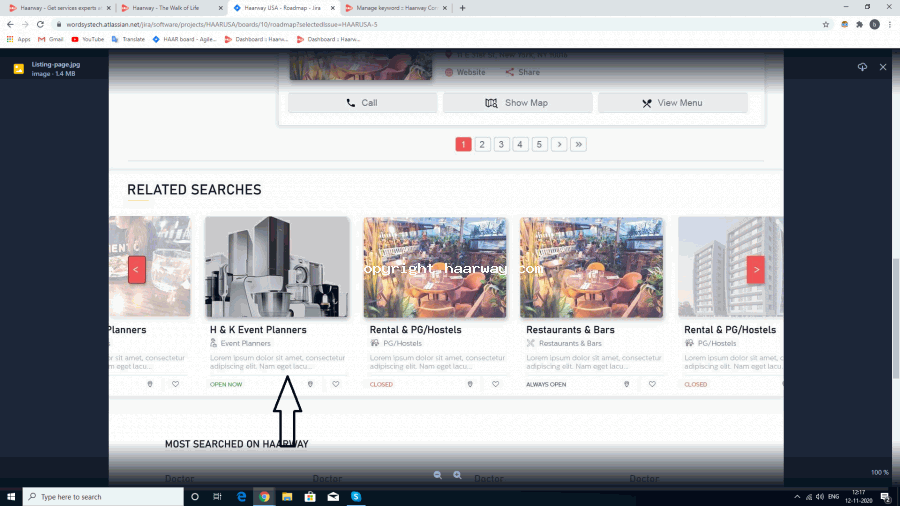Click location pin on Restaurants & Bars card
900x506 pixels.
tap(627, 384)
